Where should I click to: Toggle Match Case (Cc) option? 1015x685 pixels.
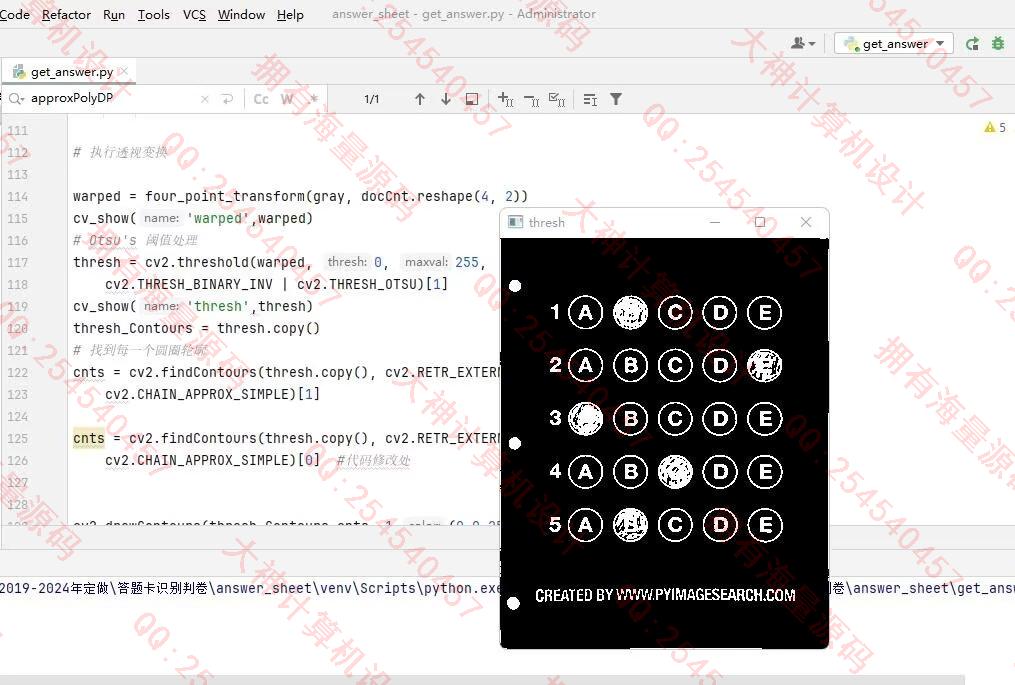tap(261, 99)
